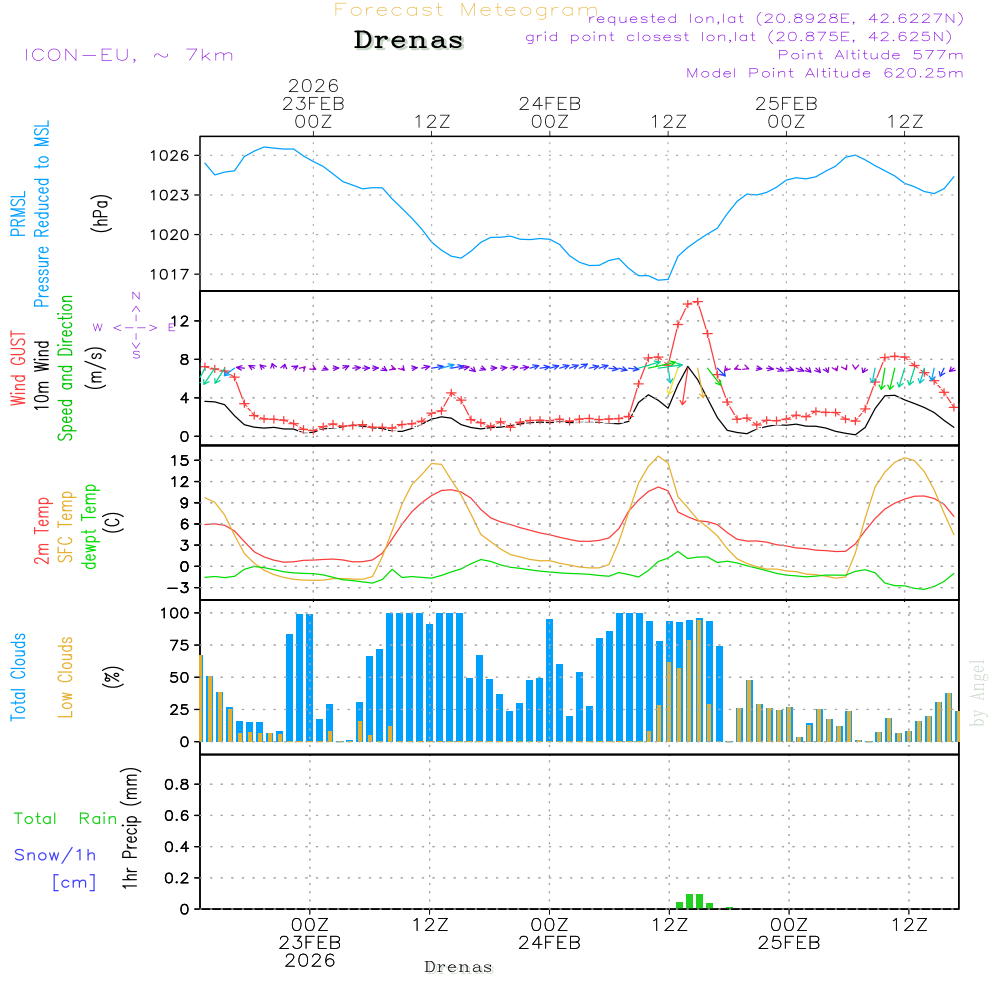The image size is (1000, 1000).
Task: Click the 24FEB 00Z label on top axis
Action: pos(549,112)
